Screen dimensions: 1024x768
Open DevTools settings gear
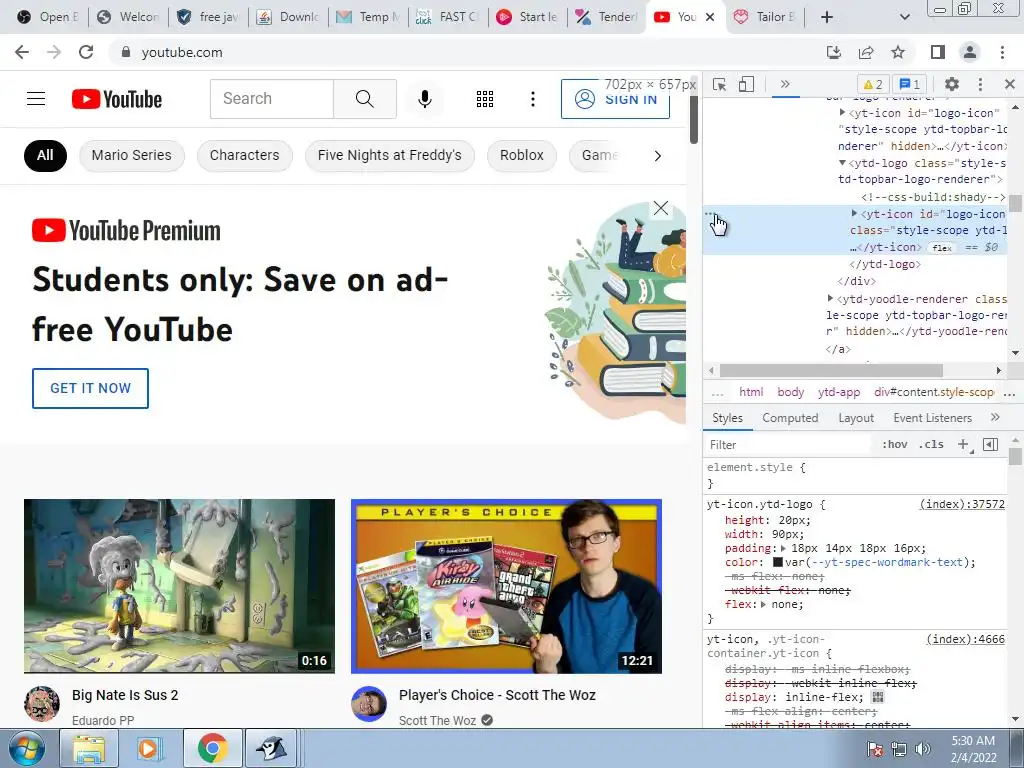952,84
